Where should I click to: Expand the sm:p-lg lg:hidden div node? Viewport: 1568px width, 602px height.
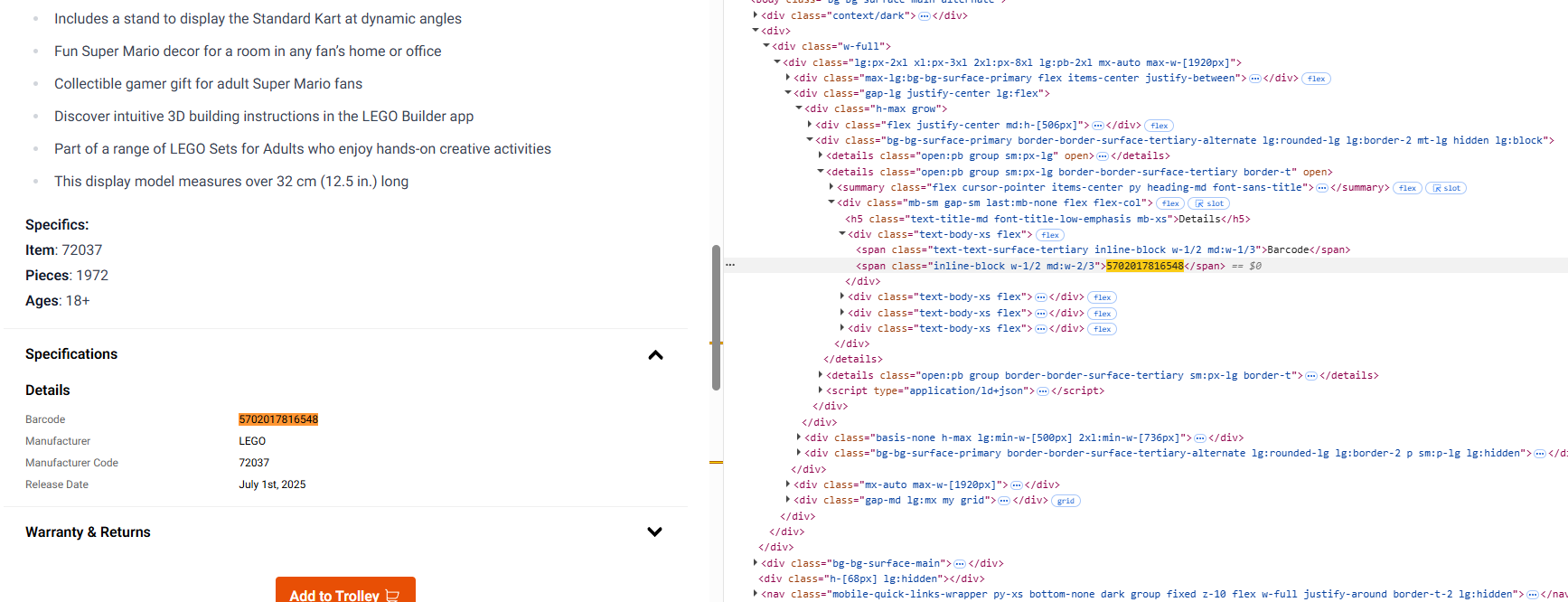point(799,453)
